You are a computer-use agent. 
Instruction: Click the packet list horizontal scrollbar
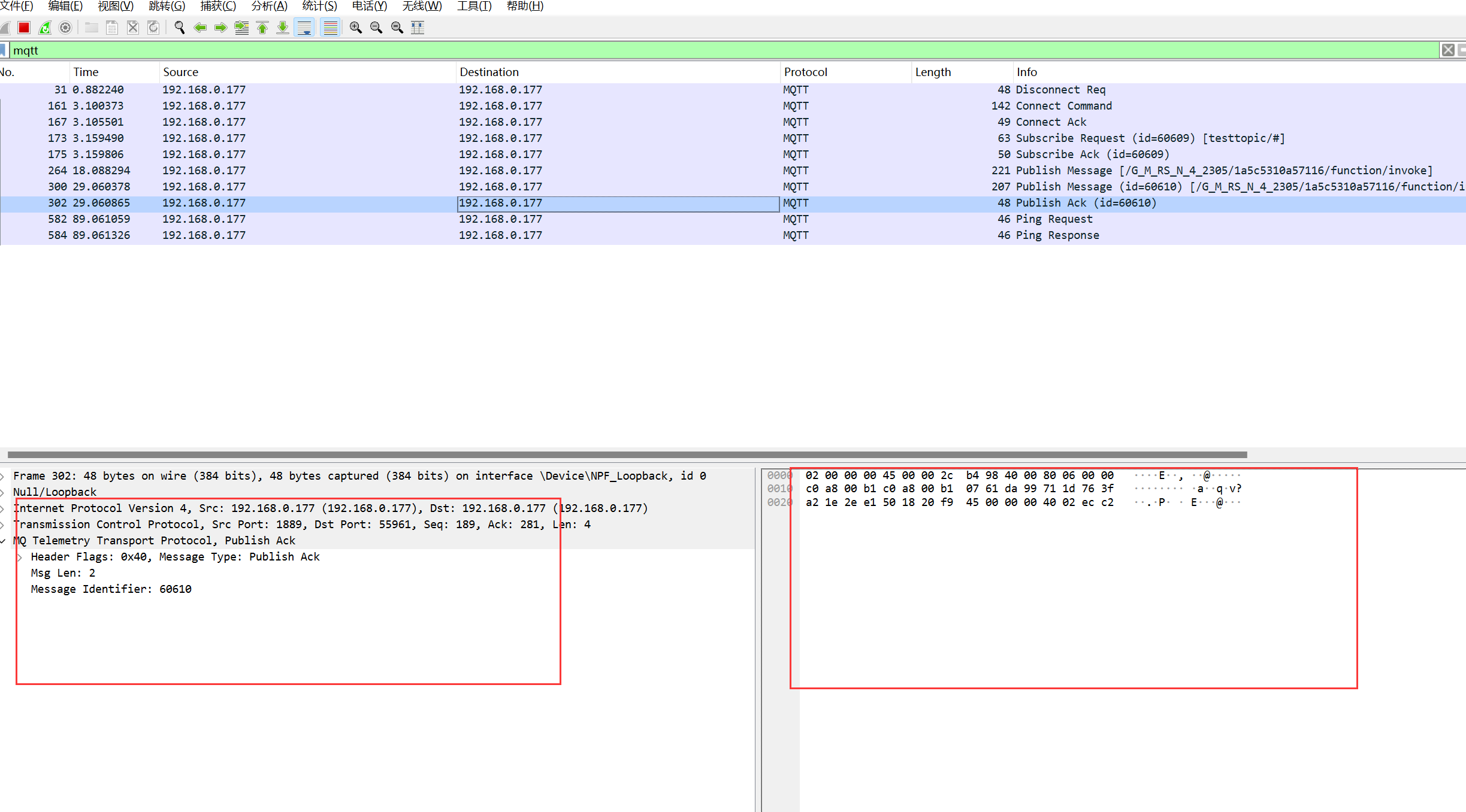click(627, 455)
